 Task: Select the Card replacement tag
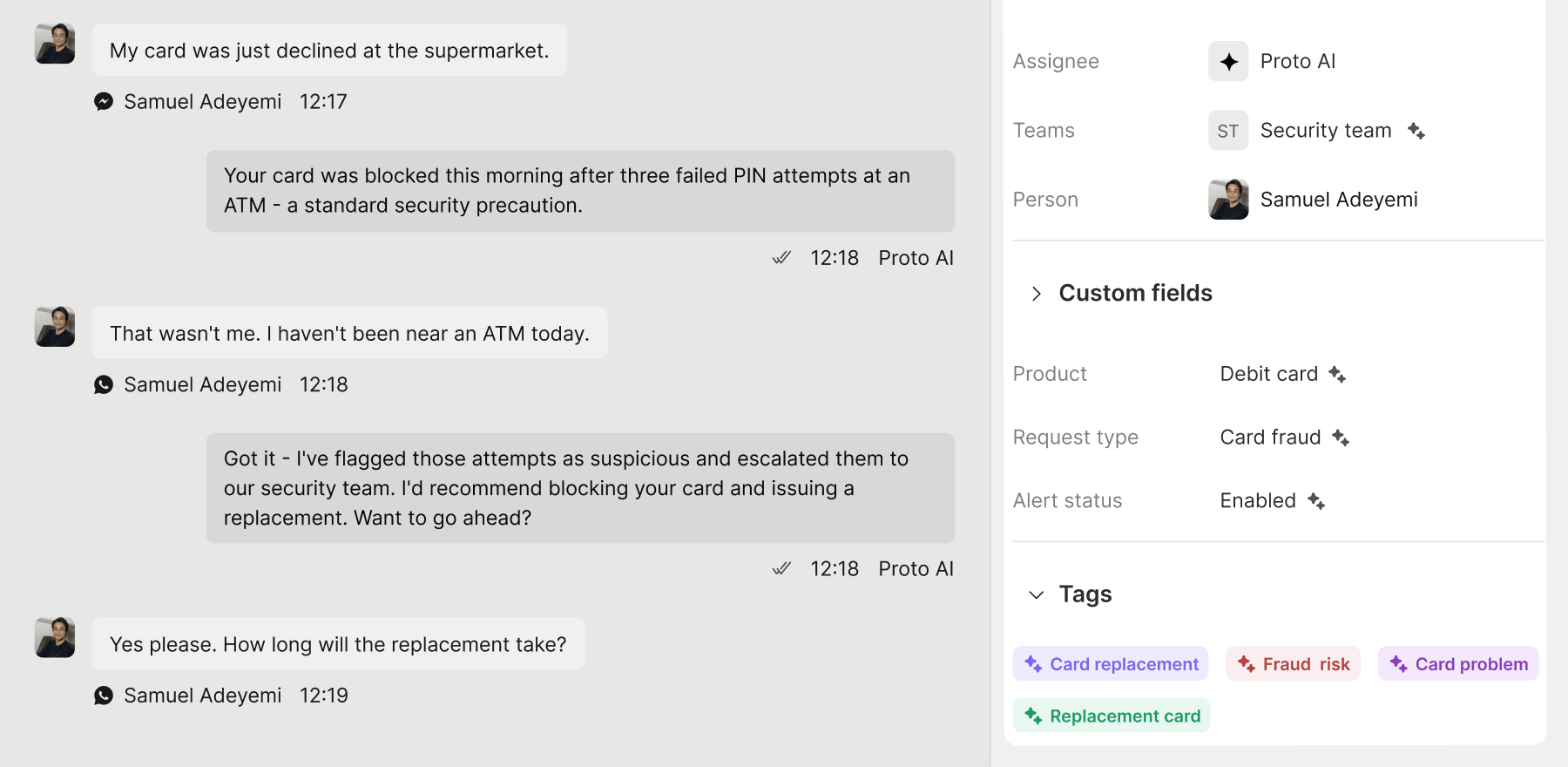coord(1111,664)
